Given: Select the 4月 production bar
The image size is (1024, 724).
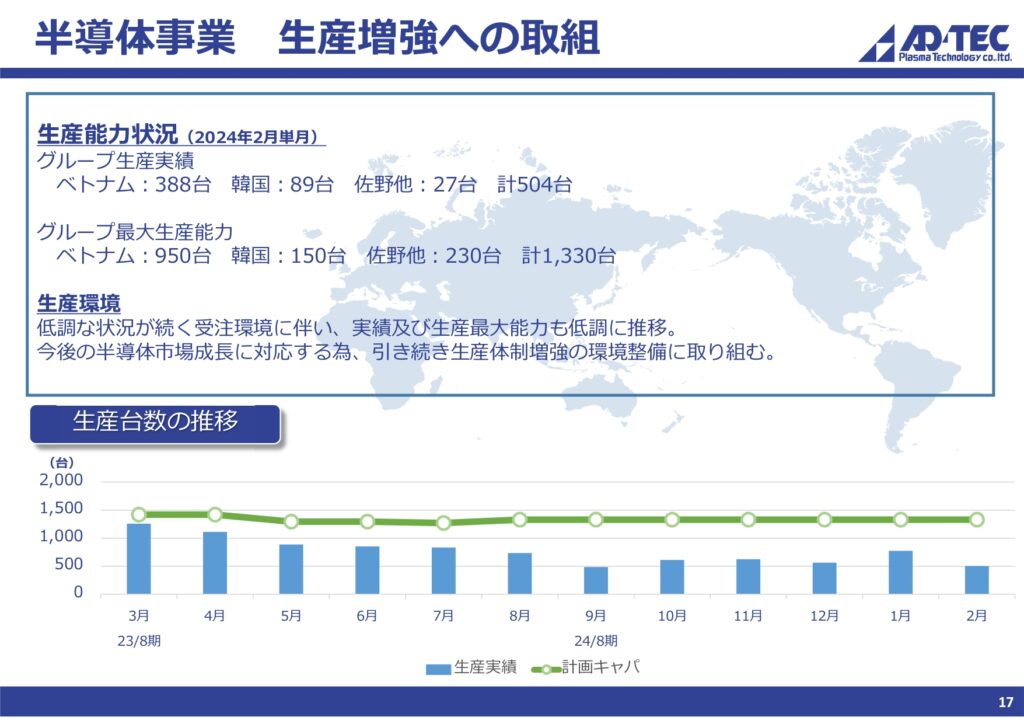Looking at the screenshot, I should click(215, 563).
